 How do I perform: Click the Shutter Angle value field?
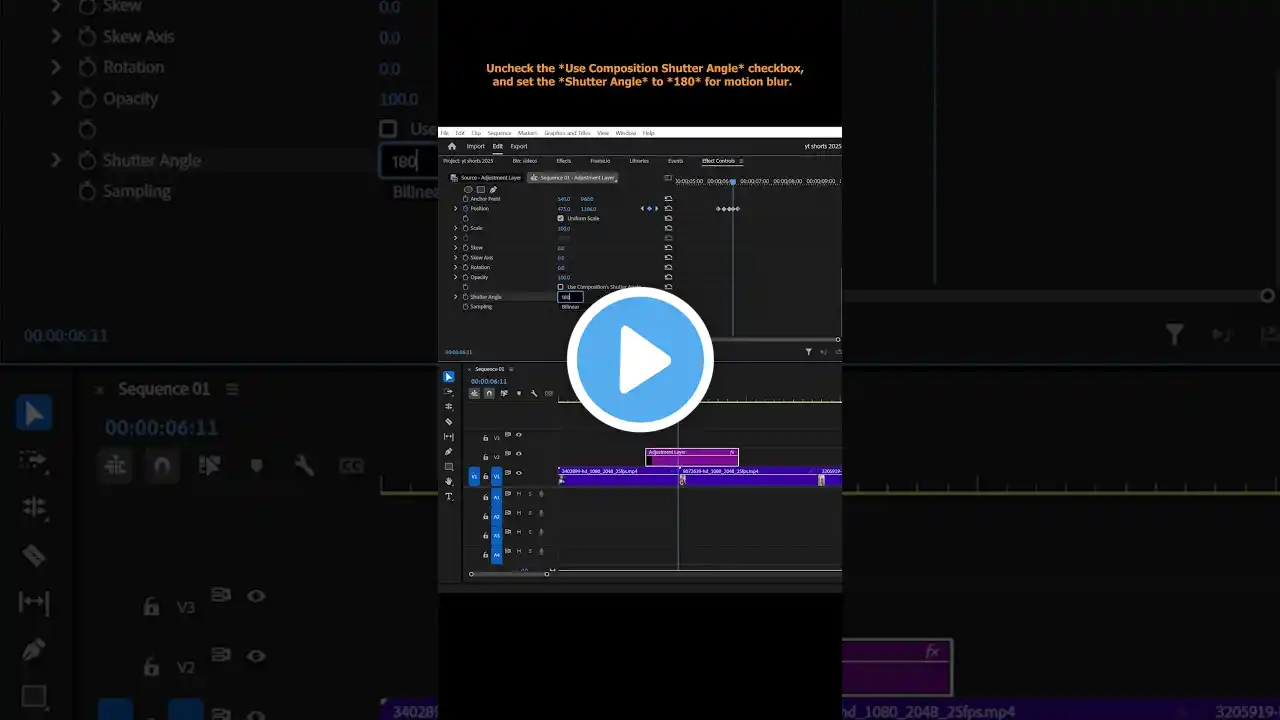[570, 297]
